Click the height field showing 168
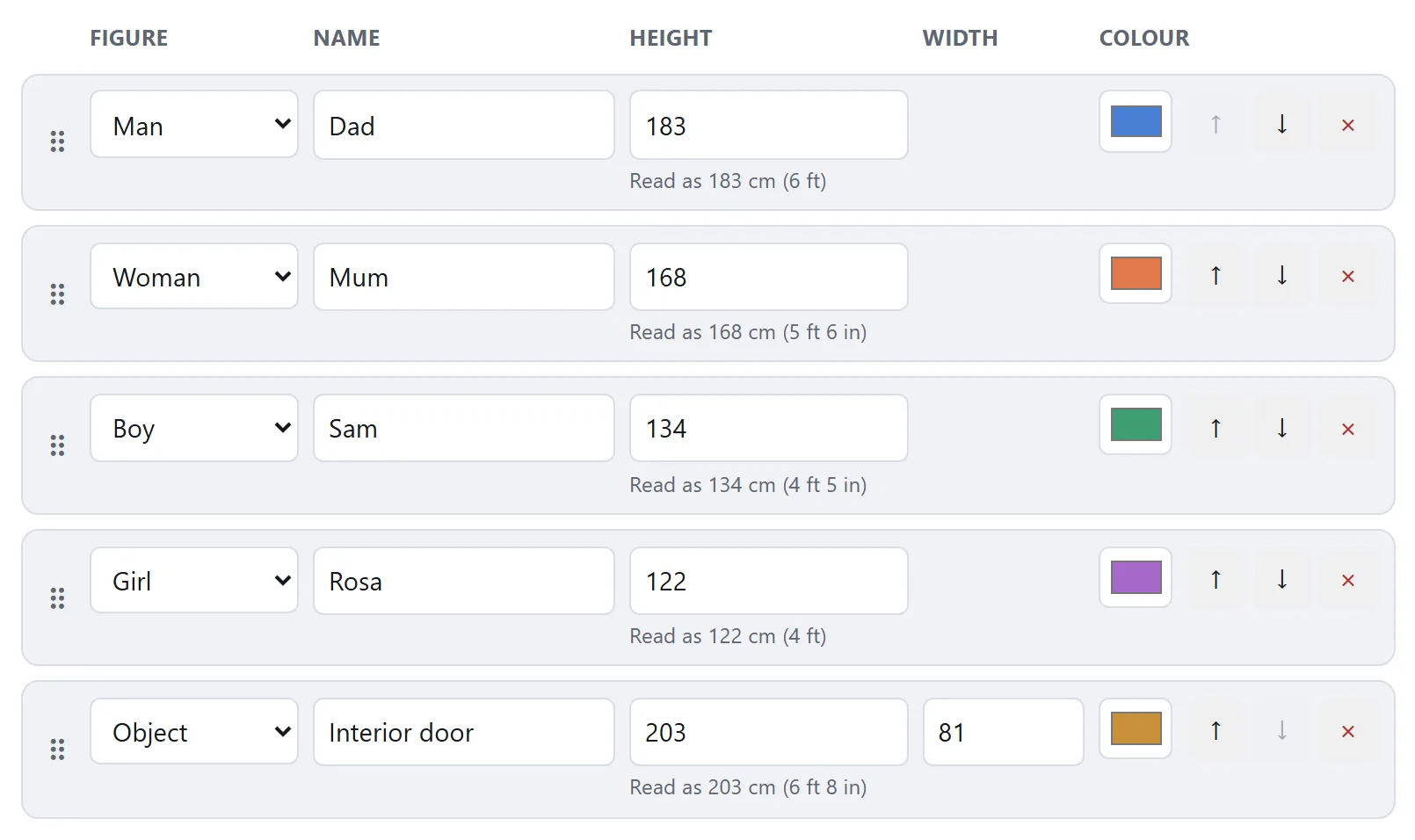1415x840 pixels. point(769,277)
